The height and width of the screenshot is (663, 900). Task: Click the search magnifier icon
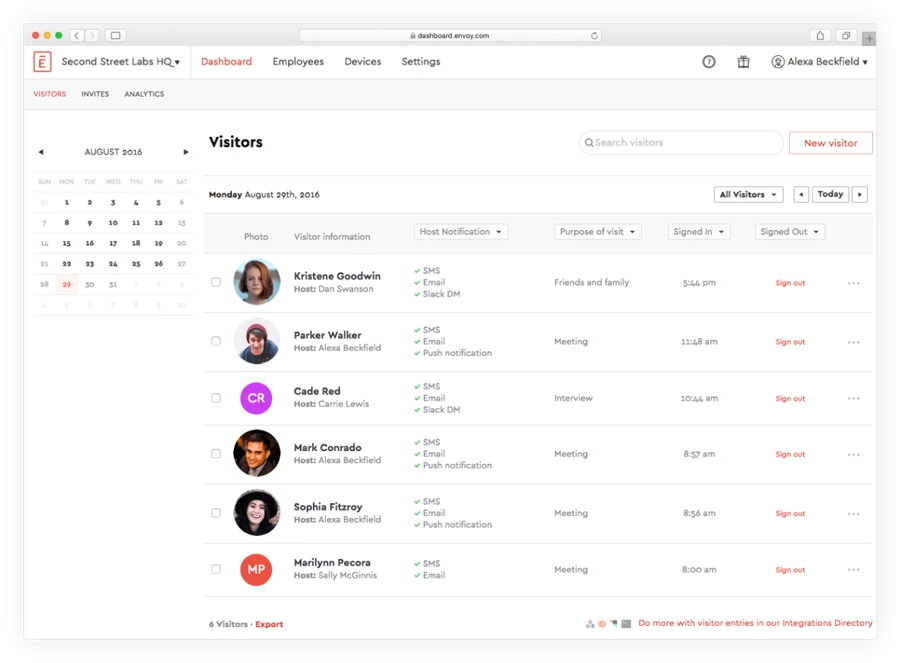pyautogui.click(x=589, y=143)
